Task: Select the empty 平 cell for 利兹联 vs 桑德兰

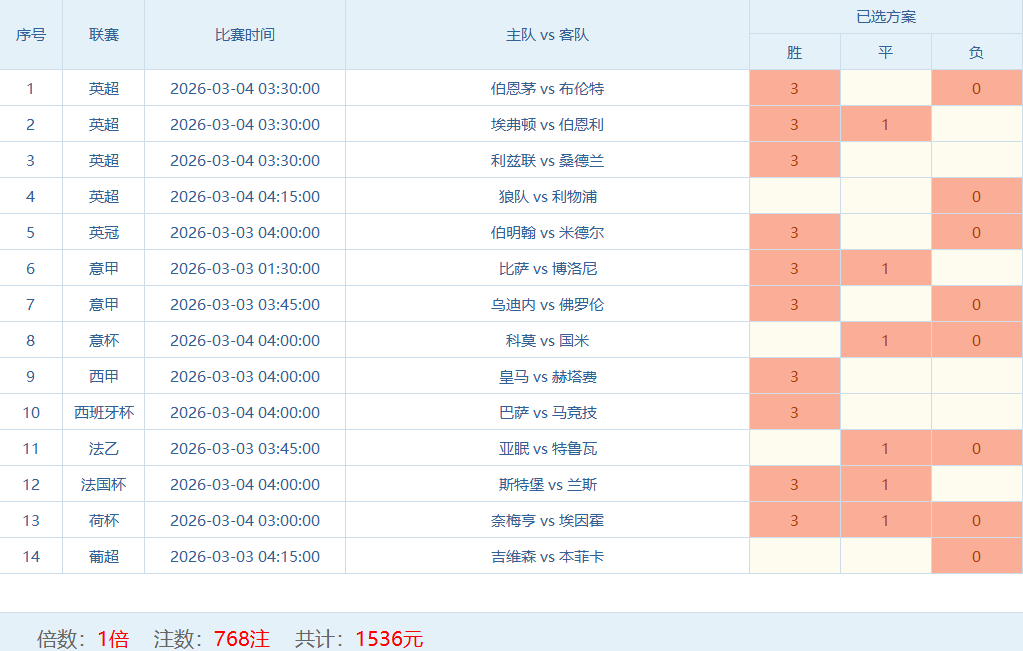Action: [885, 160]
